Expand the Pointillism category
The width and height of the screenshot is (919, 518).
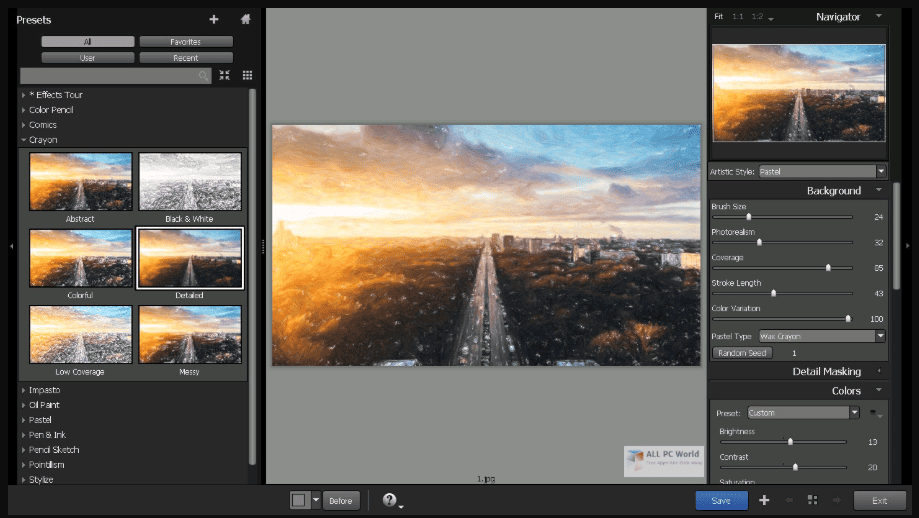tap(23, 465)
